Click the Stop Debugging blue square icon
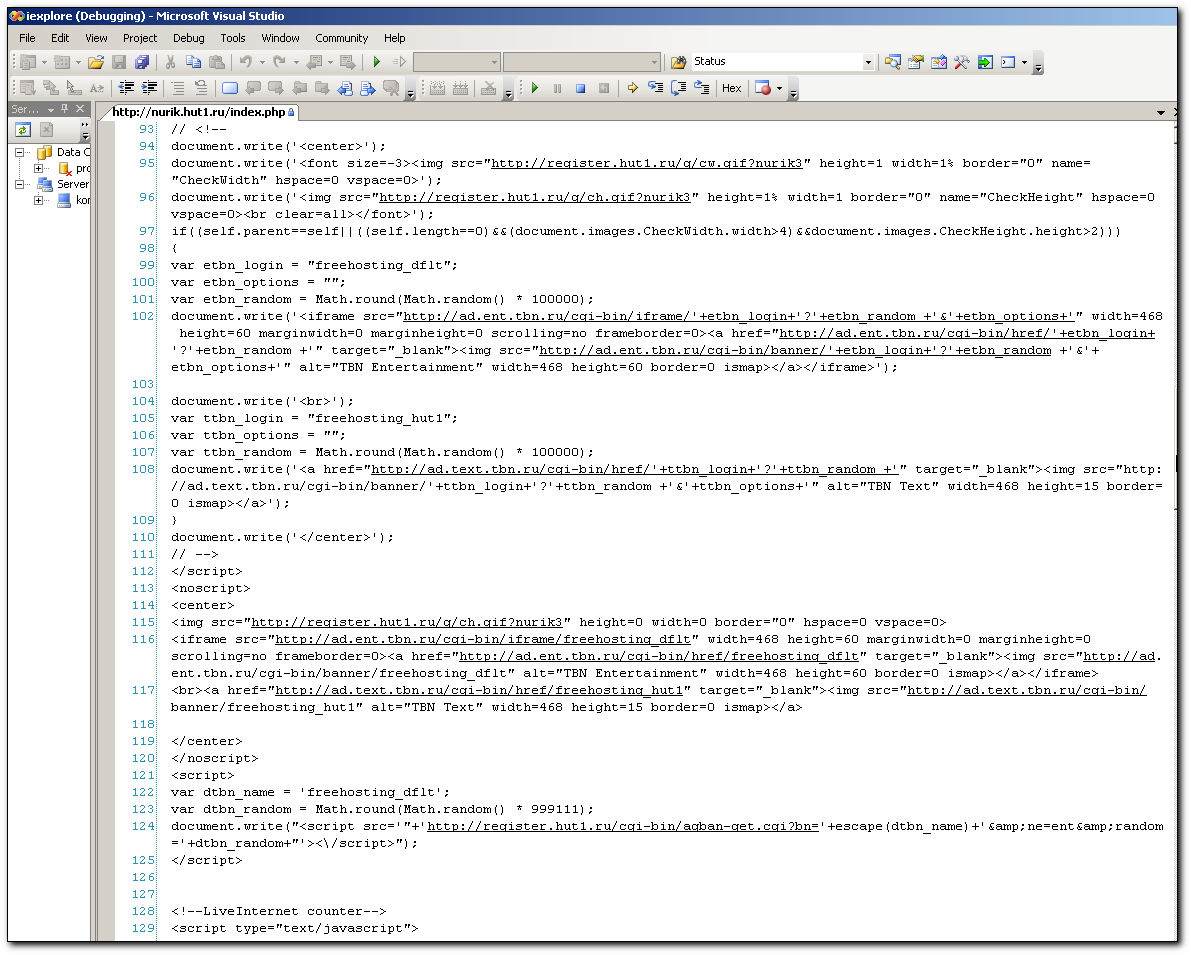This screenshot has width=1191, height=955. [580, 88]
